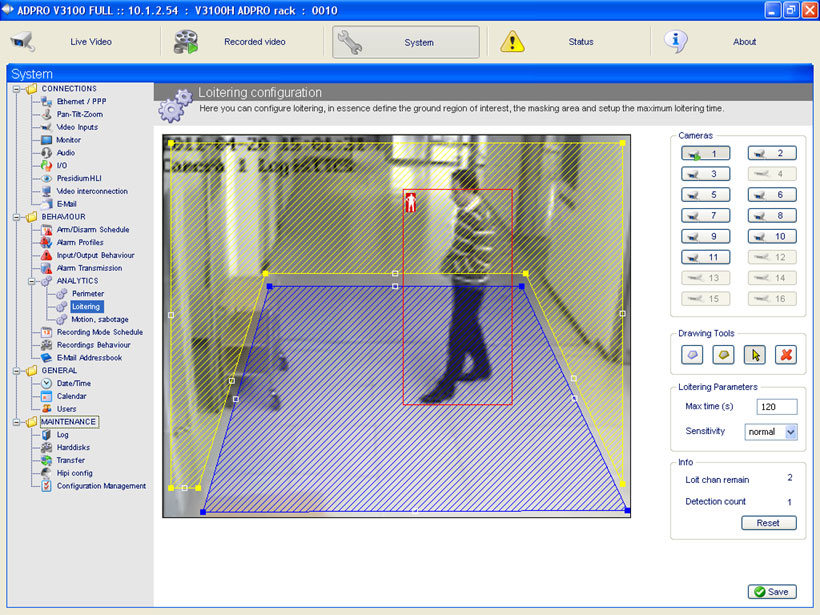
Task: Click the red X delete tool
Action: click(785, 354)
